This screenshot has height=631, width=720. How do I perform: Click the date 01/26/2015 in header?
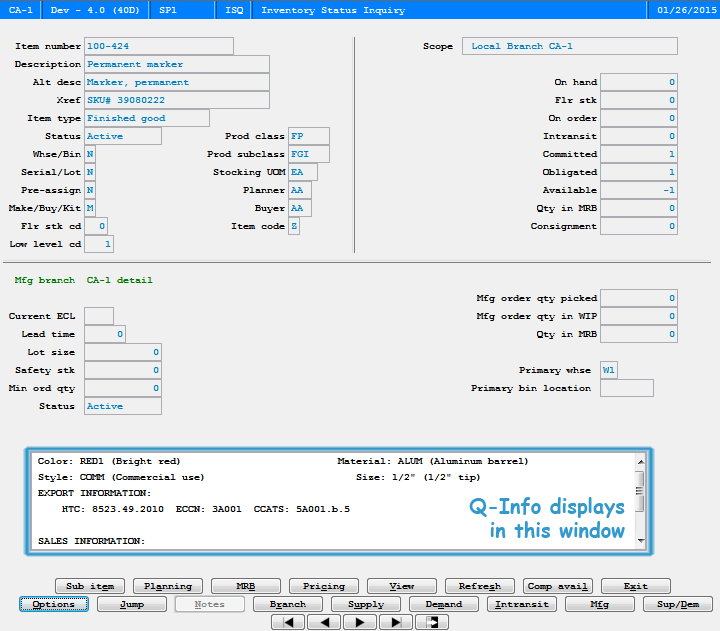[686, 10]
